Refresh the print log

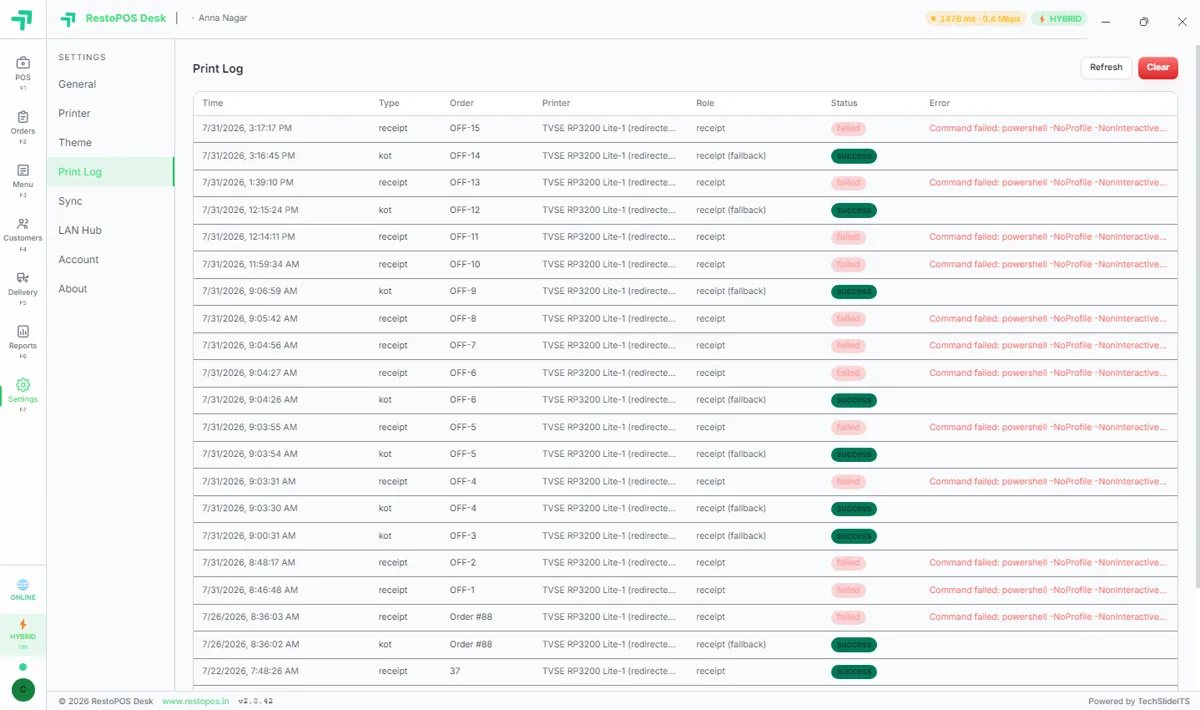click(x=1106, y=67)
